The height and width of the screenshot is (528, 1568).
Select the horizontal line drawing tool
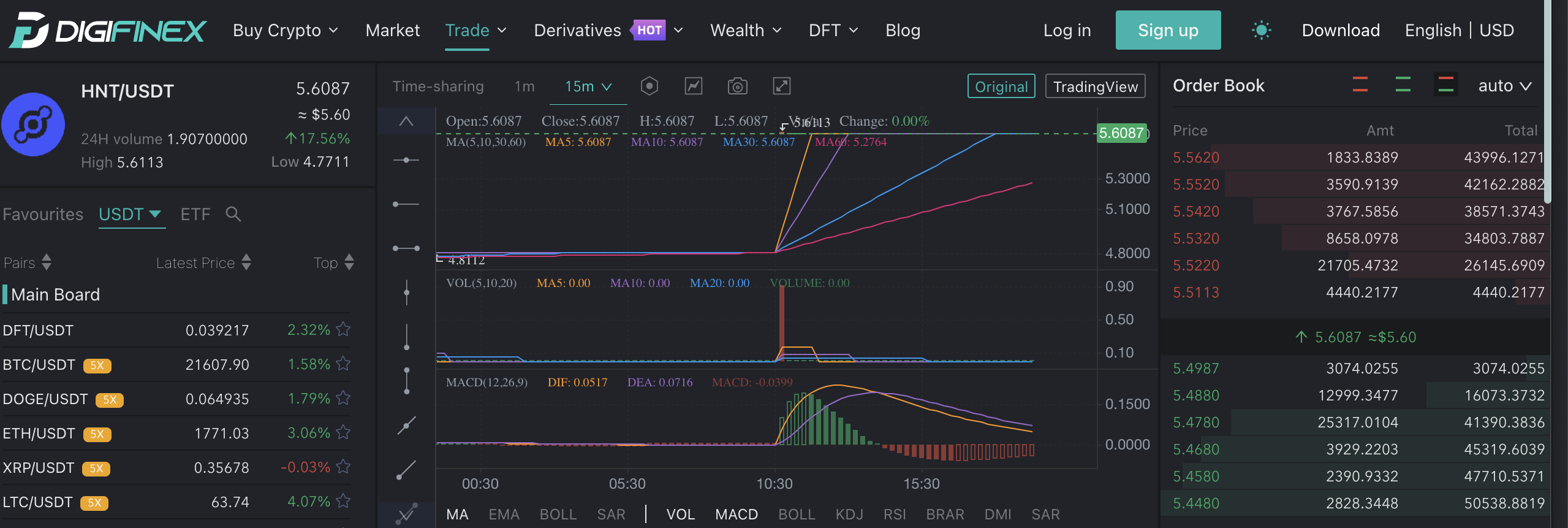click(406, 160)
